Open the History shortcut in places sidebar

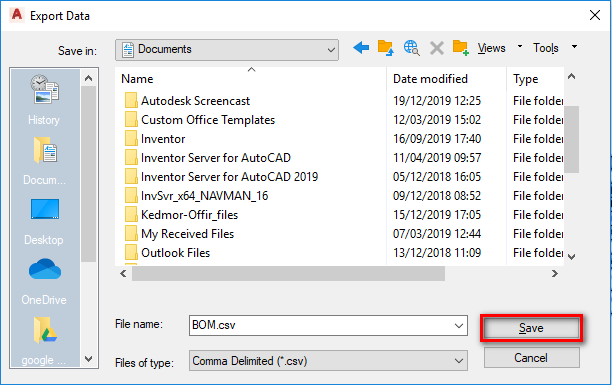pos(44,100)
